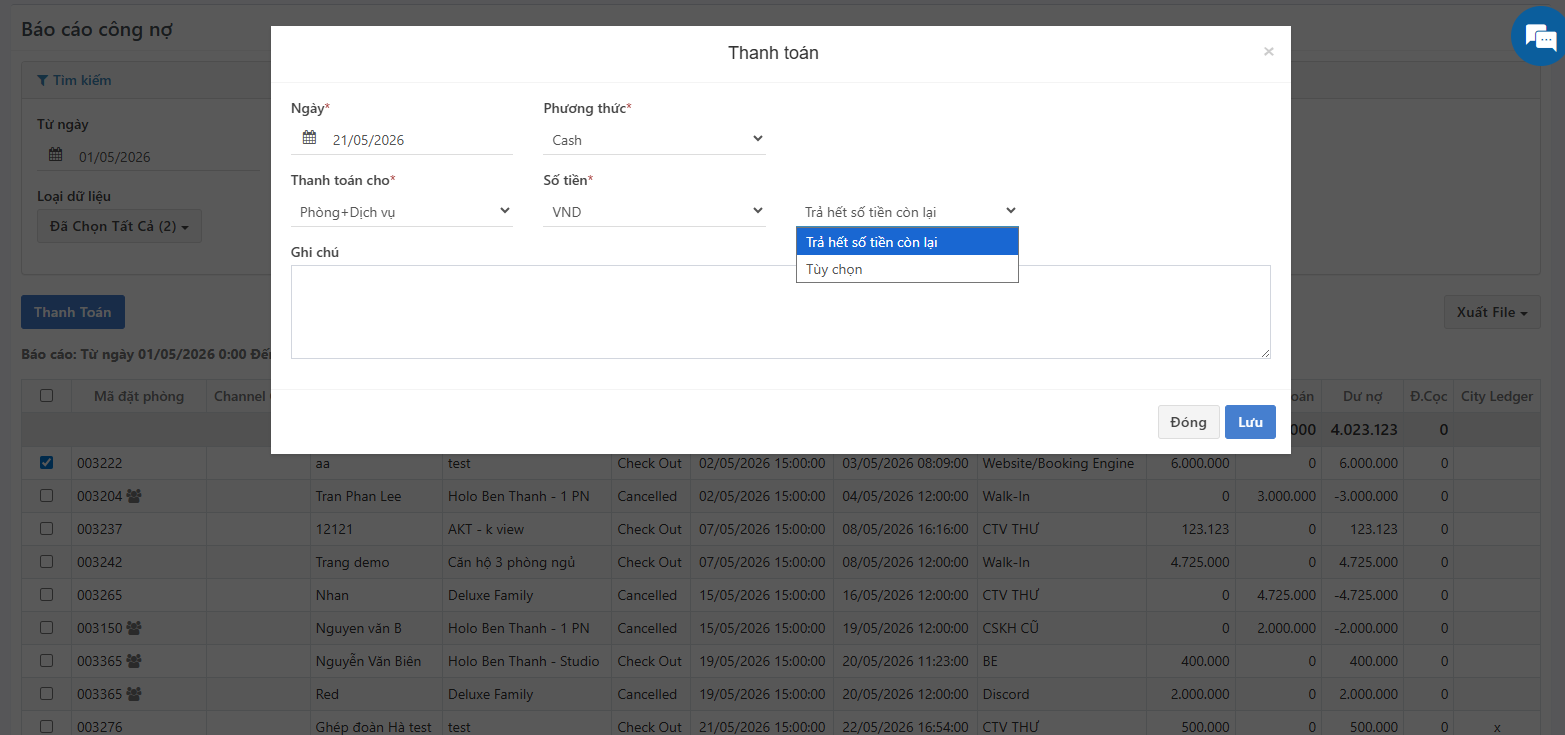Viewport: 1565px width, 735px height.
Task: Toggle the select-all checkbox in table header
Action: (47, 396)
